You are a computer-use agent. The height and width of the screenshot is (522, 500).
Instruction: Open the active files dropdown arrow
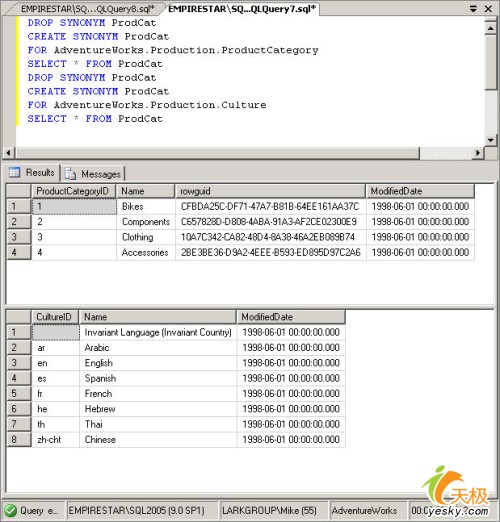[x=473, y=9]
